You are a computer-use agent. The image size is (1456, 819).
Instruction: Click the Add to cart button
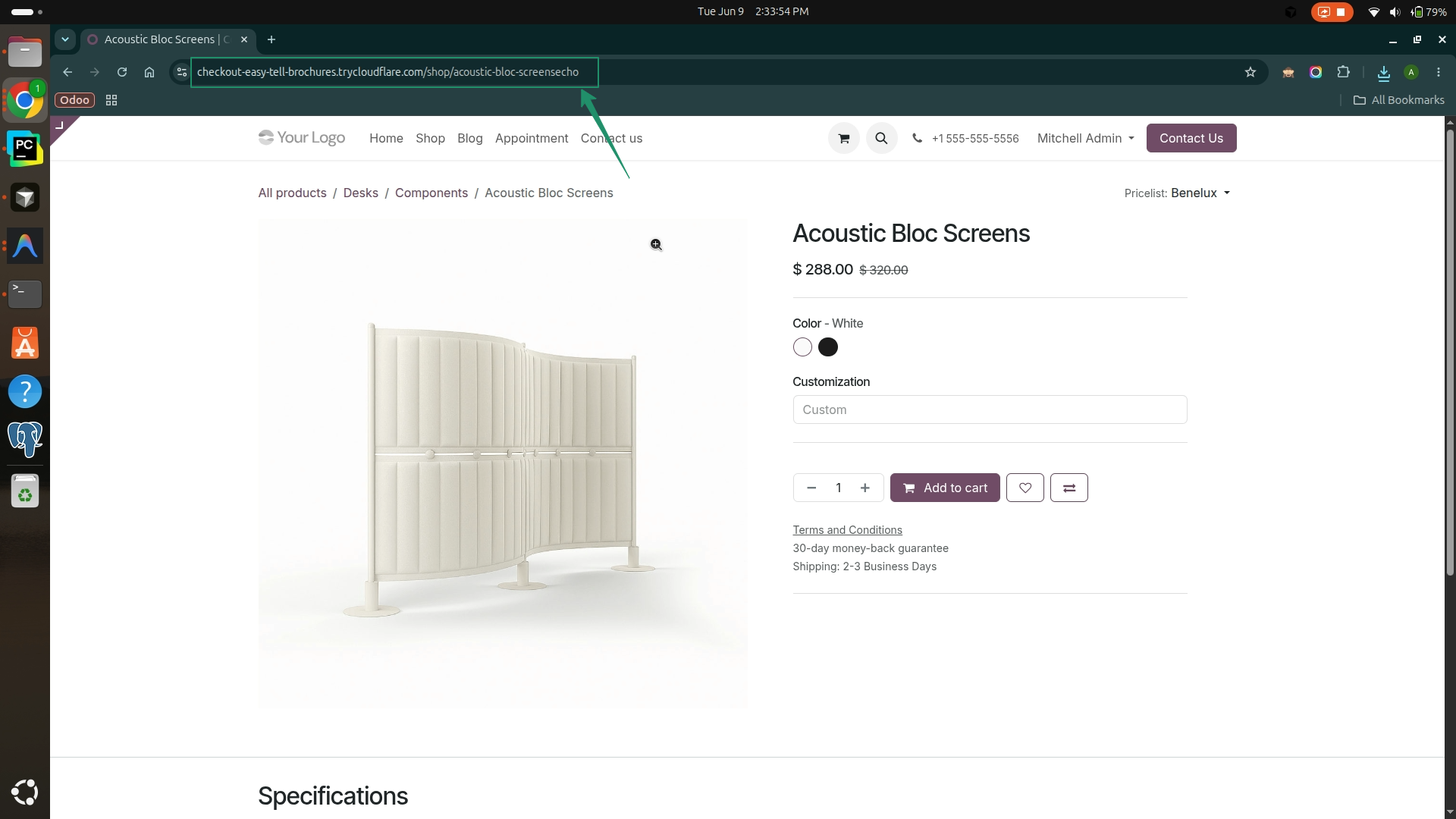click(945, 488)
